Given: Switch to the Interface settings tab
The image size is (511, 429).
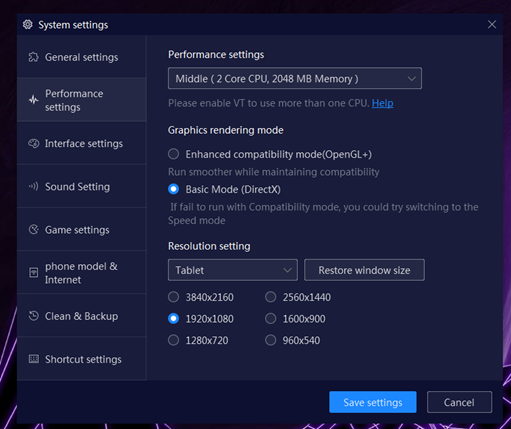Looking at the screenshot, I should 82,143.
